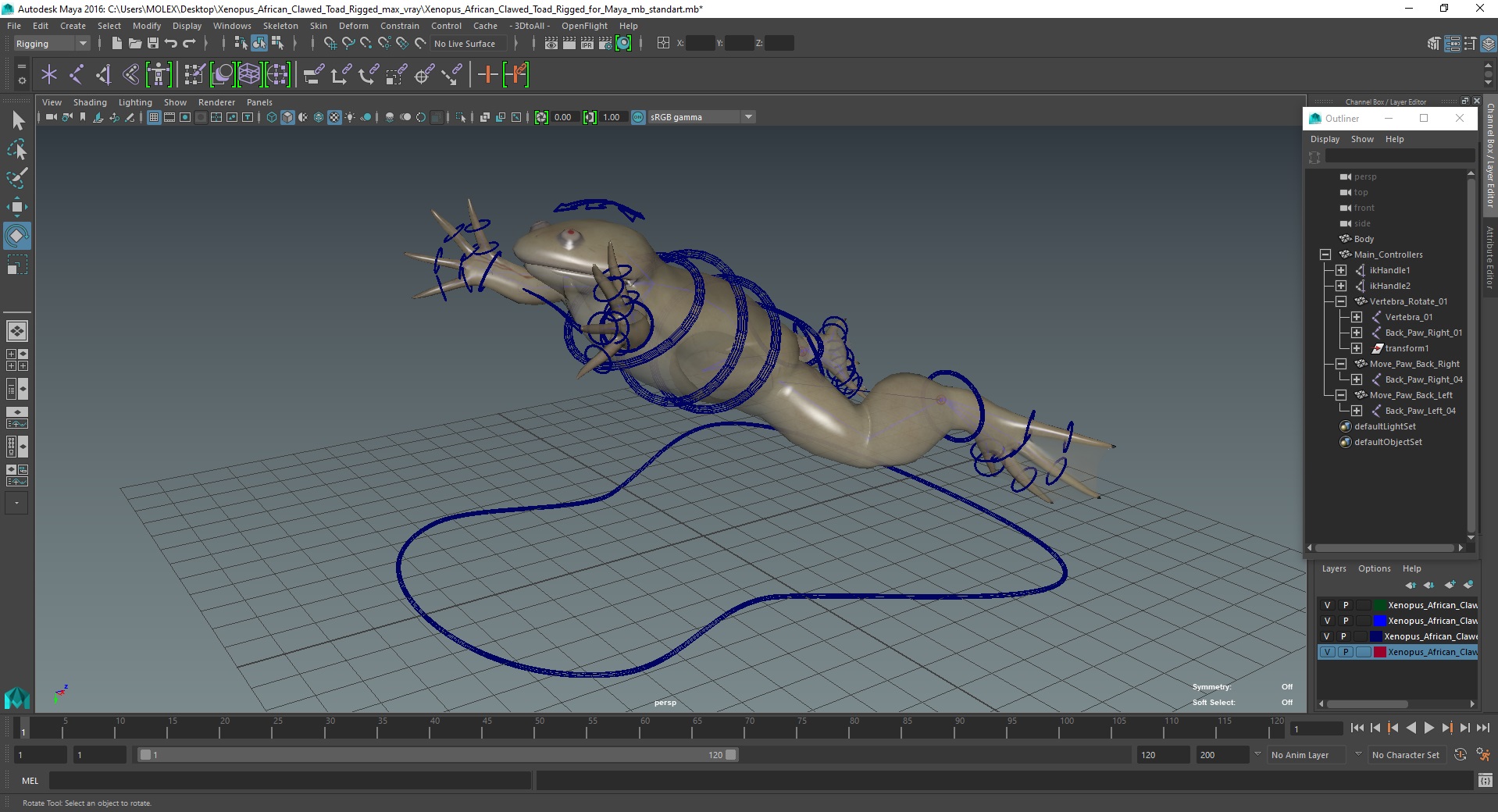Click the orange Set Key shelf icon
Screen dimensions: 1498x812
[x=487, y=75]
